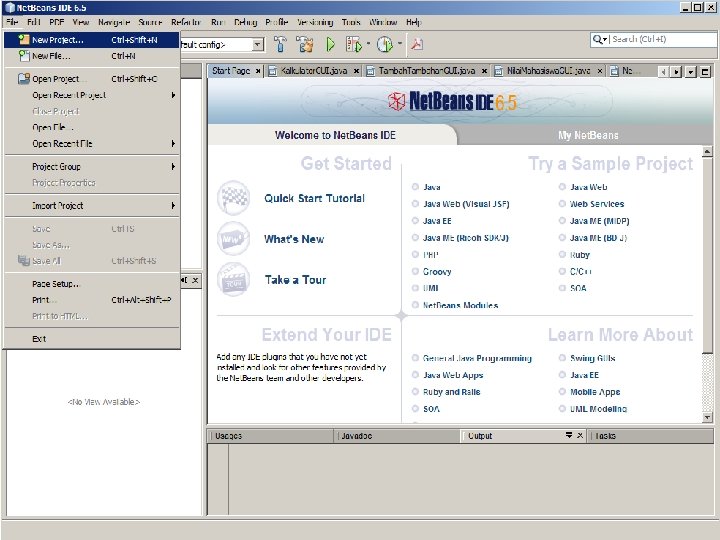Open the Swing GUIs learning topic
This screenshot has height=540, width=720.
[592, 358]
